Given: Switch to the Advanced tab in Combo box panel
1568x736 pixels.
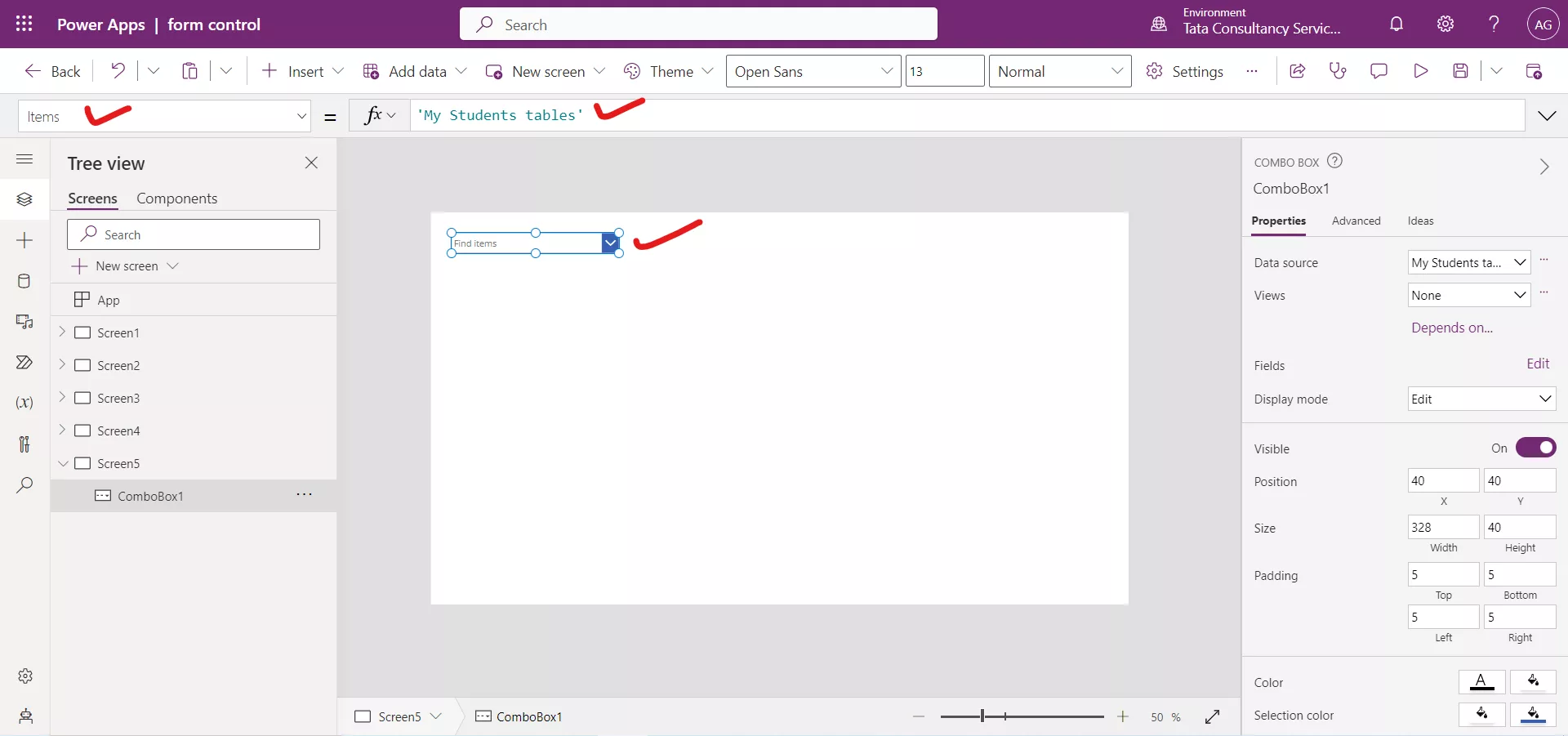Looking at the screenshot, I should [x=1356, y=221].
